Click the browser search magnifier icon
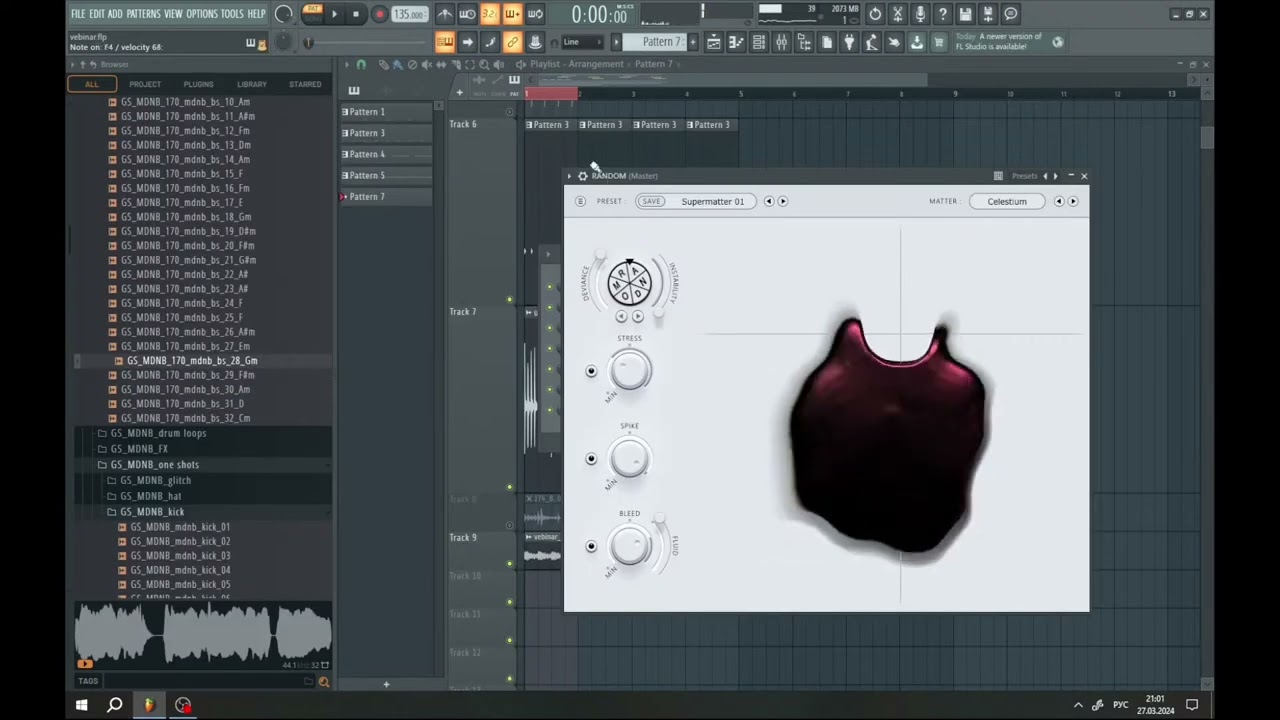 coord(323,681)
